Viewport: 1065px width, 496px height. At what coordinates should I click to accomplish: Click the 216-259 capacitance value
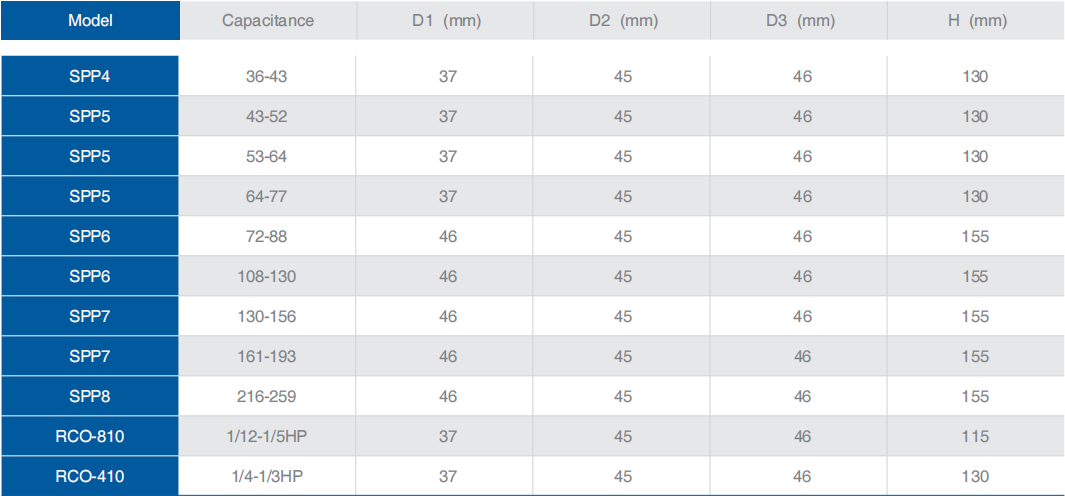[x=266, y=396]
